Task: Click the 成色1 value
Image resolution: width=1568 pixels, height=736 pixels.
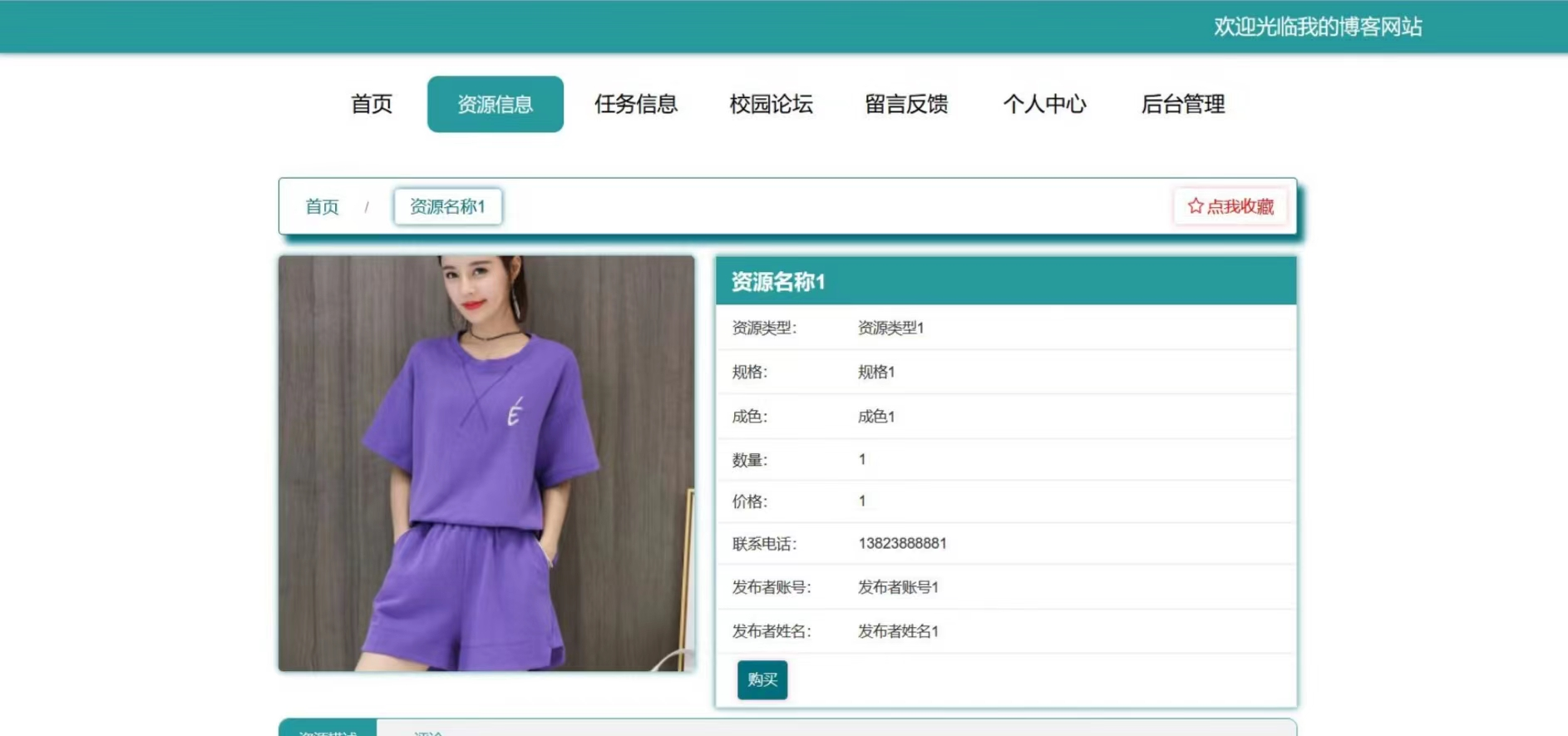Action: click(876, 417)
